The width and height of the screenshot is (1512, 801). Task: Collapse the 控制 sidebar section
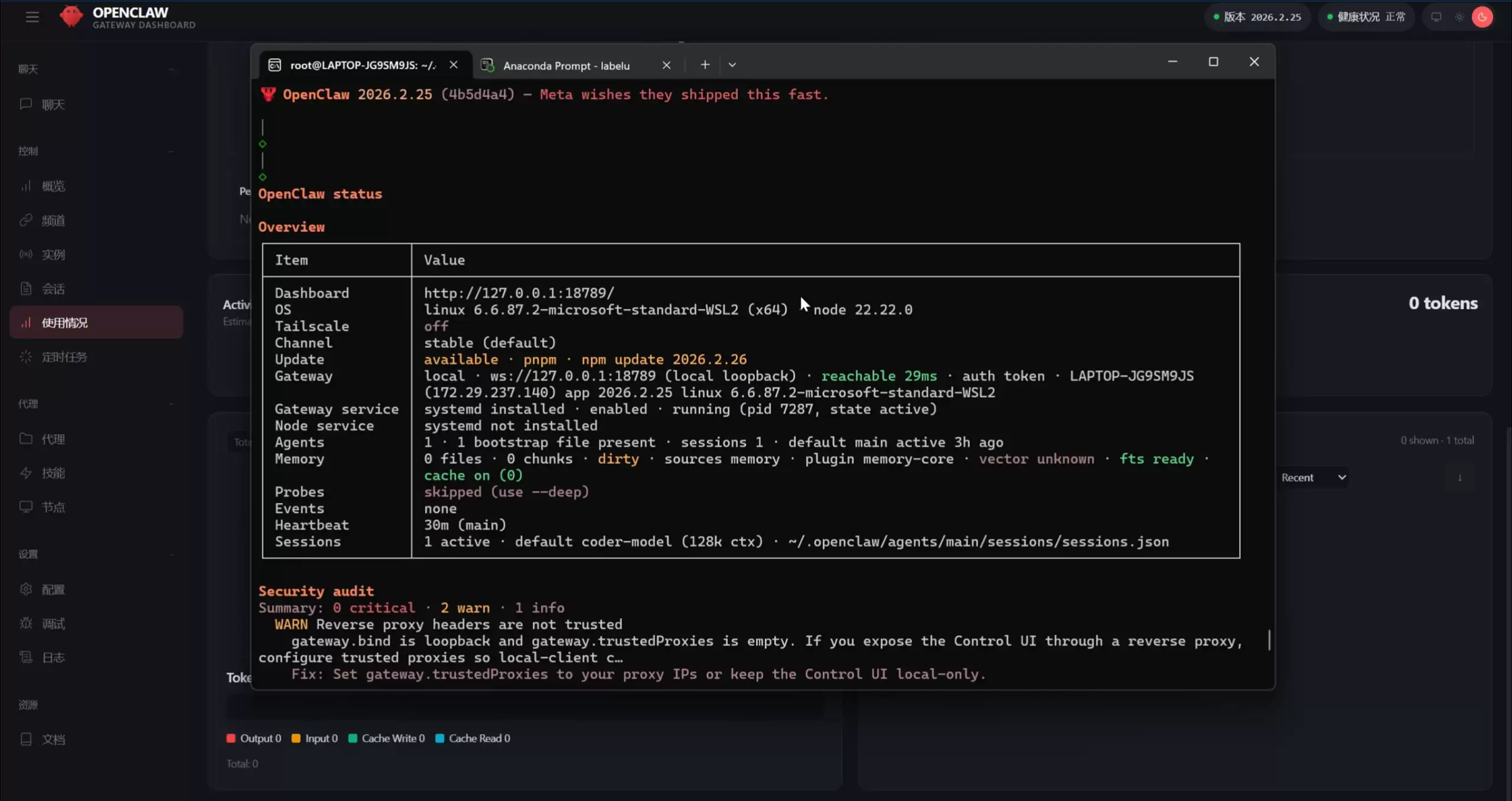tap(171, 151)
